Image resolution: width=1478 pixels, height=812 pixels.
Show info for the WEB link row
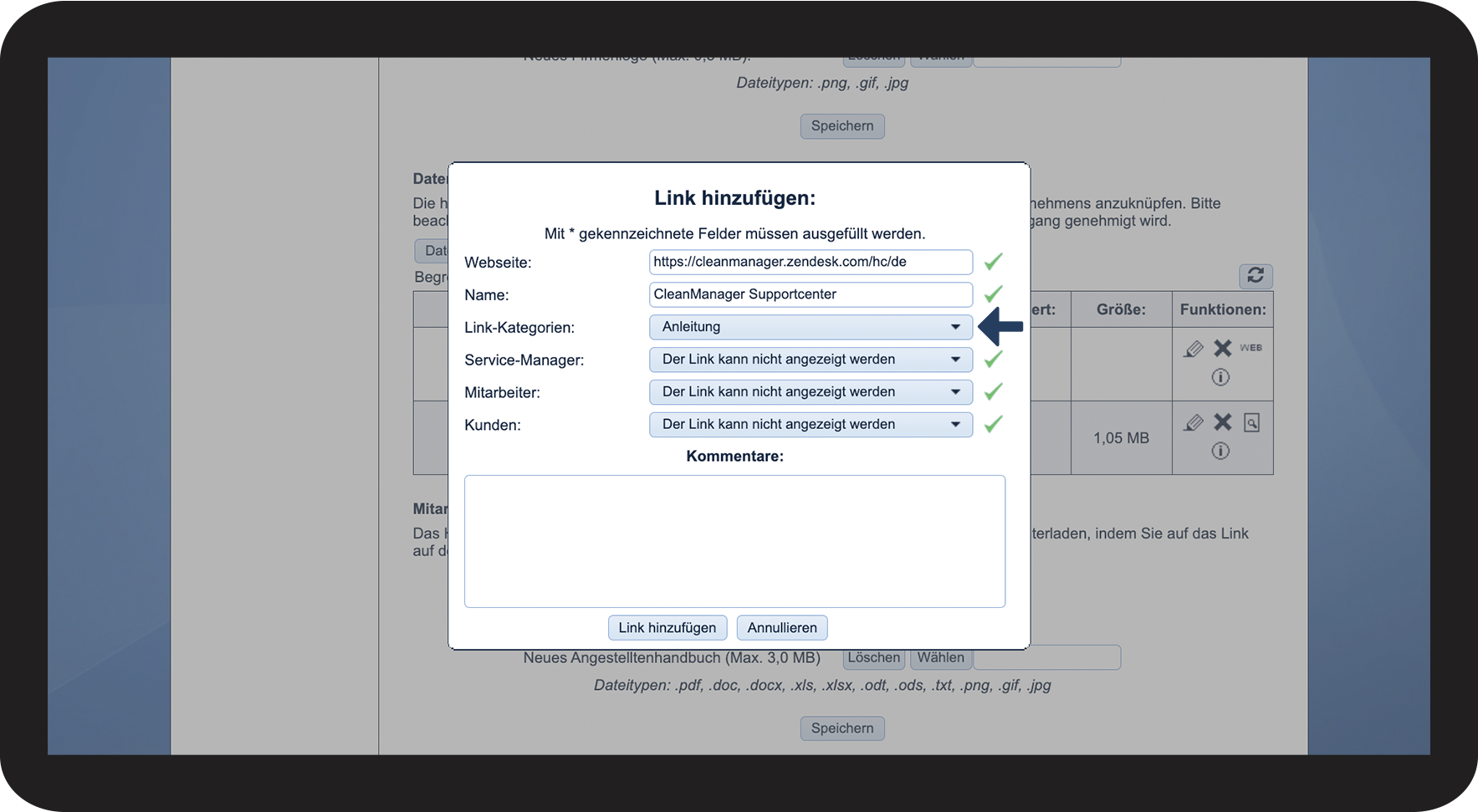click(1221, 377)
